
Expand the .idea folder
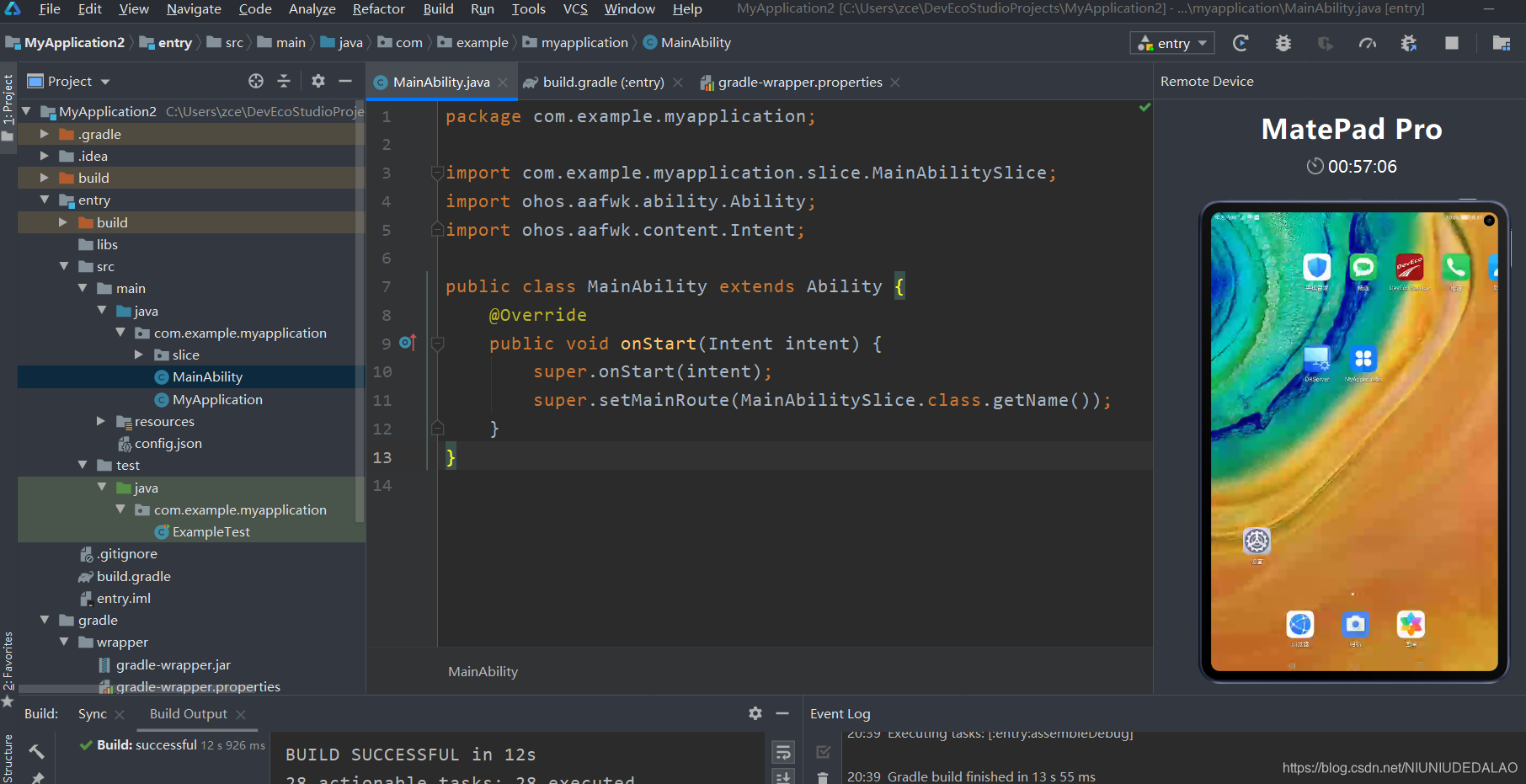(x=45, y=156)
